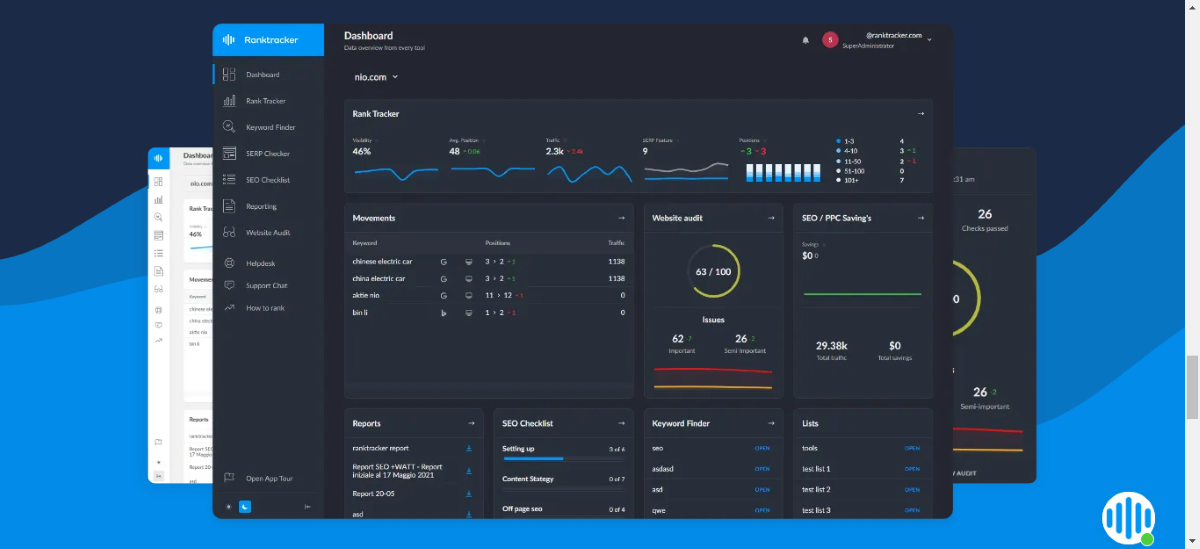Click the Support Chat bubble icon

tap(229, 285)
